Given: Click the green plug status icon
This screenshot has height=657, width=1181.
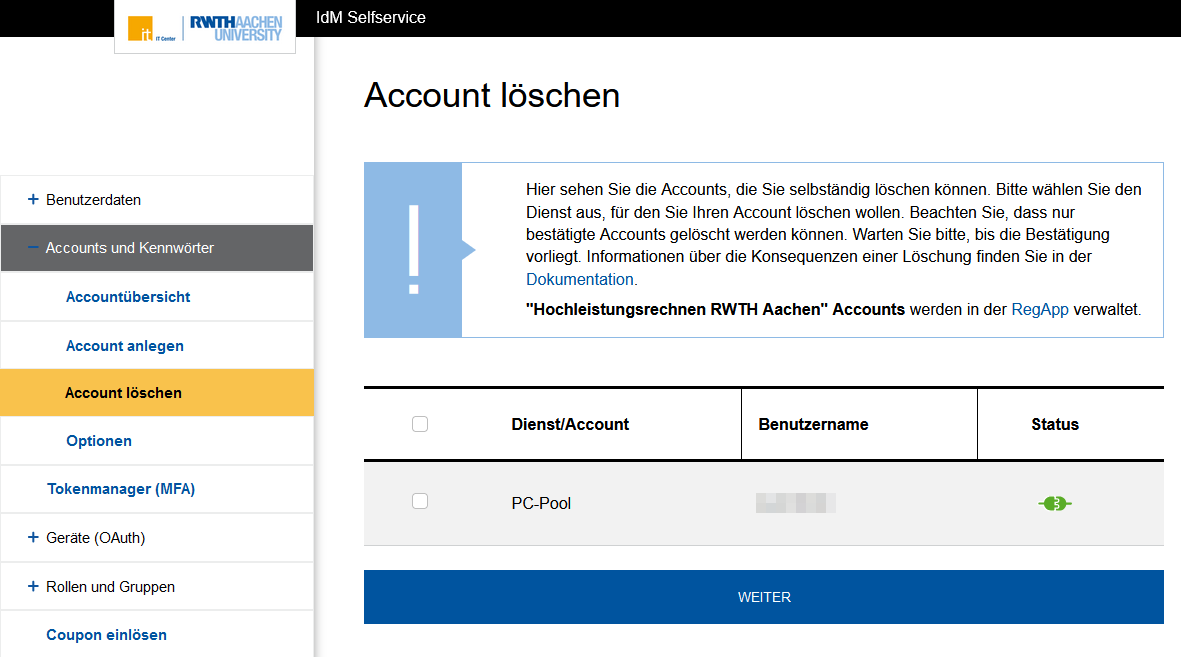Looking at the screenshot, I should click(1054, 503).
